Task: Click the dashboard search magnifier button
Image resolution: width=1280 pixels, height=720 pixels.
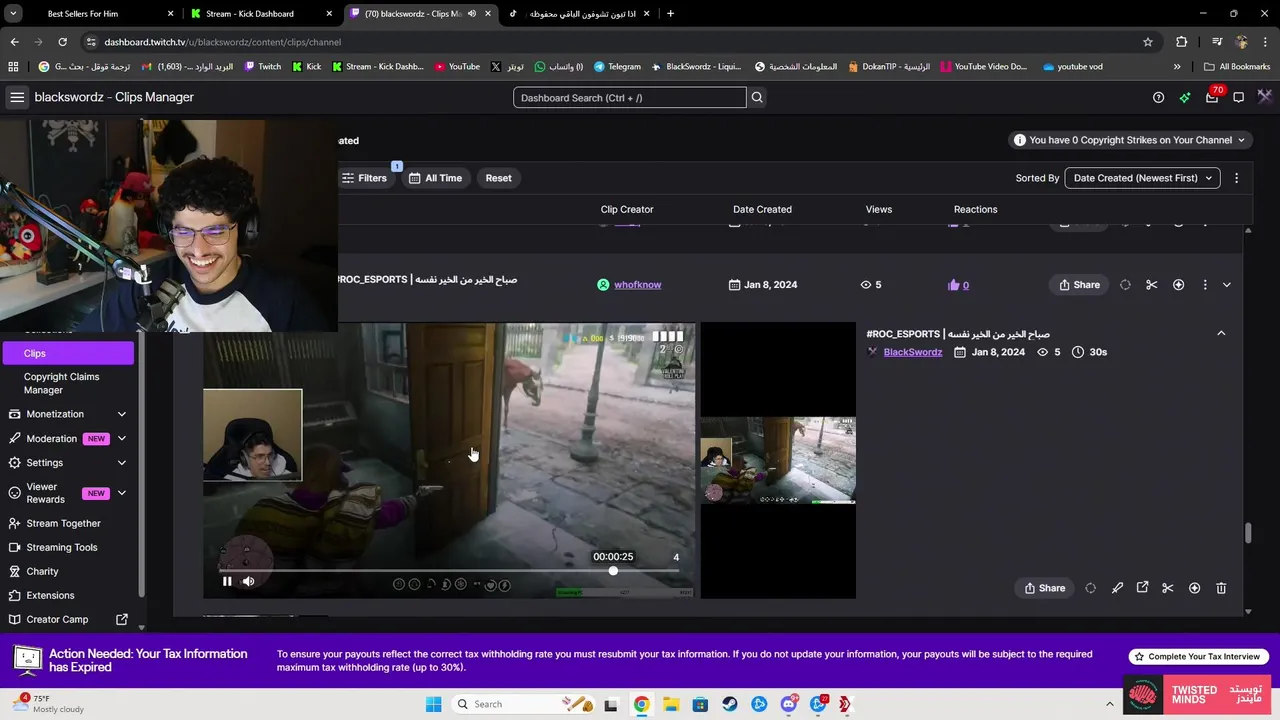Action: pyautogui.click(x=757, y=97)
